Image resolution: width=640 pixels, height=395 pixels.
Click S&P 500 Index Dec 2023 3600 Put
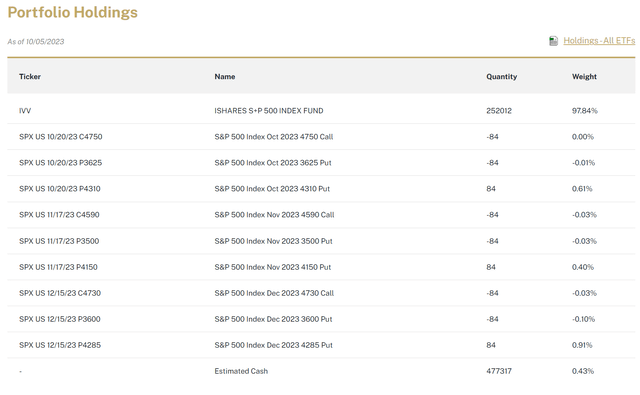tap(273, 319)
